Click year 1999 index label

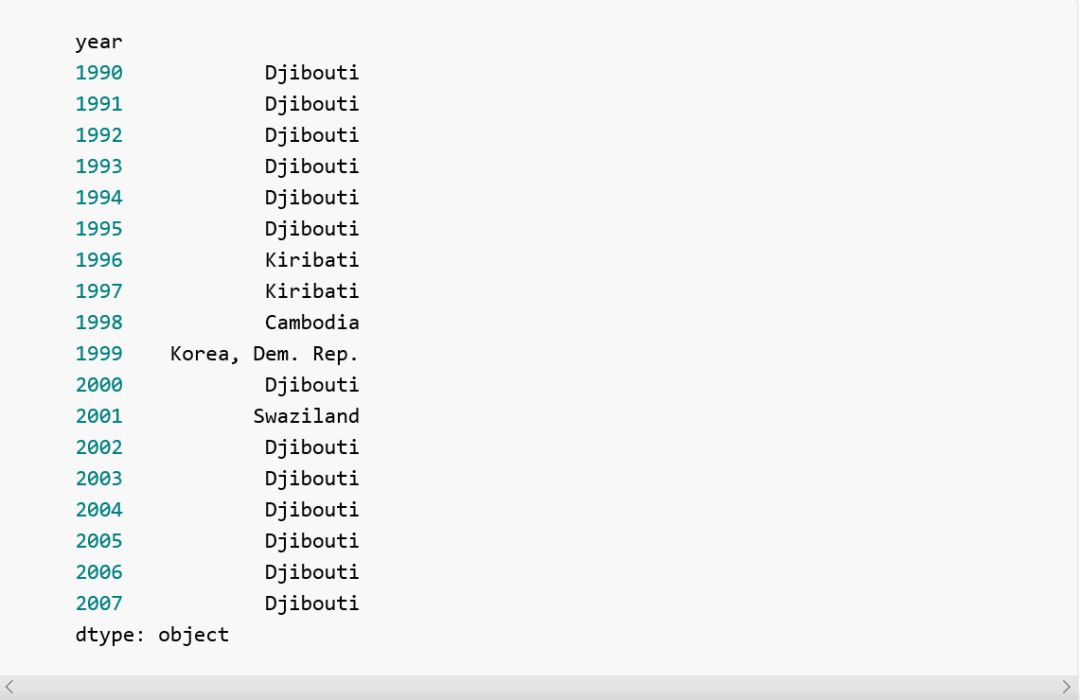point(98,353)
